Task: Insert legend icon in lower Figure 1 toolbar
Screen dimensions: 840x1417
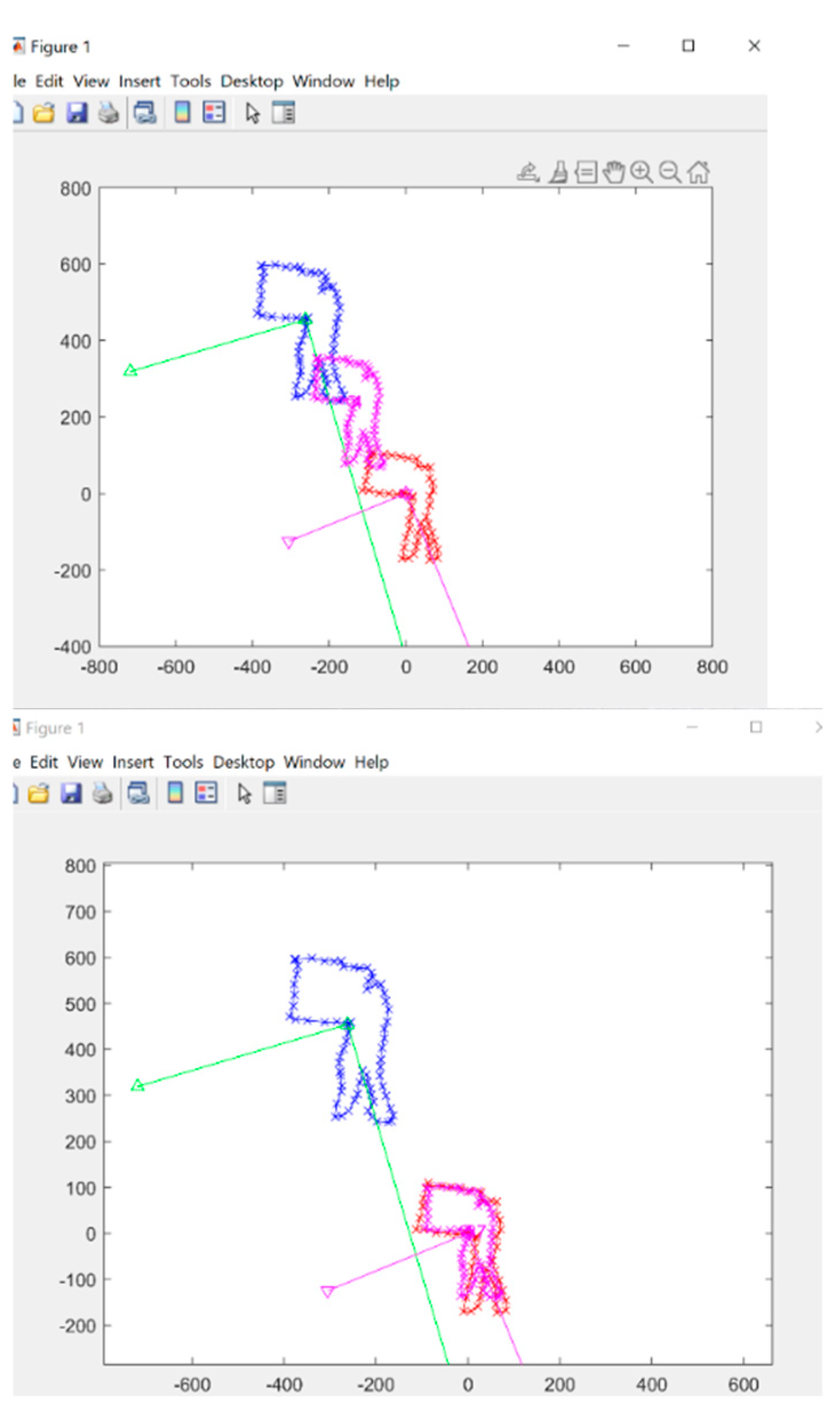Action: pyautogui.click(x=206, y=792)
